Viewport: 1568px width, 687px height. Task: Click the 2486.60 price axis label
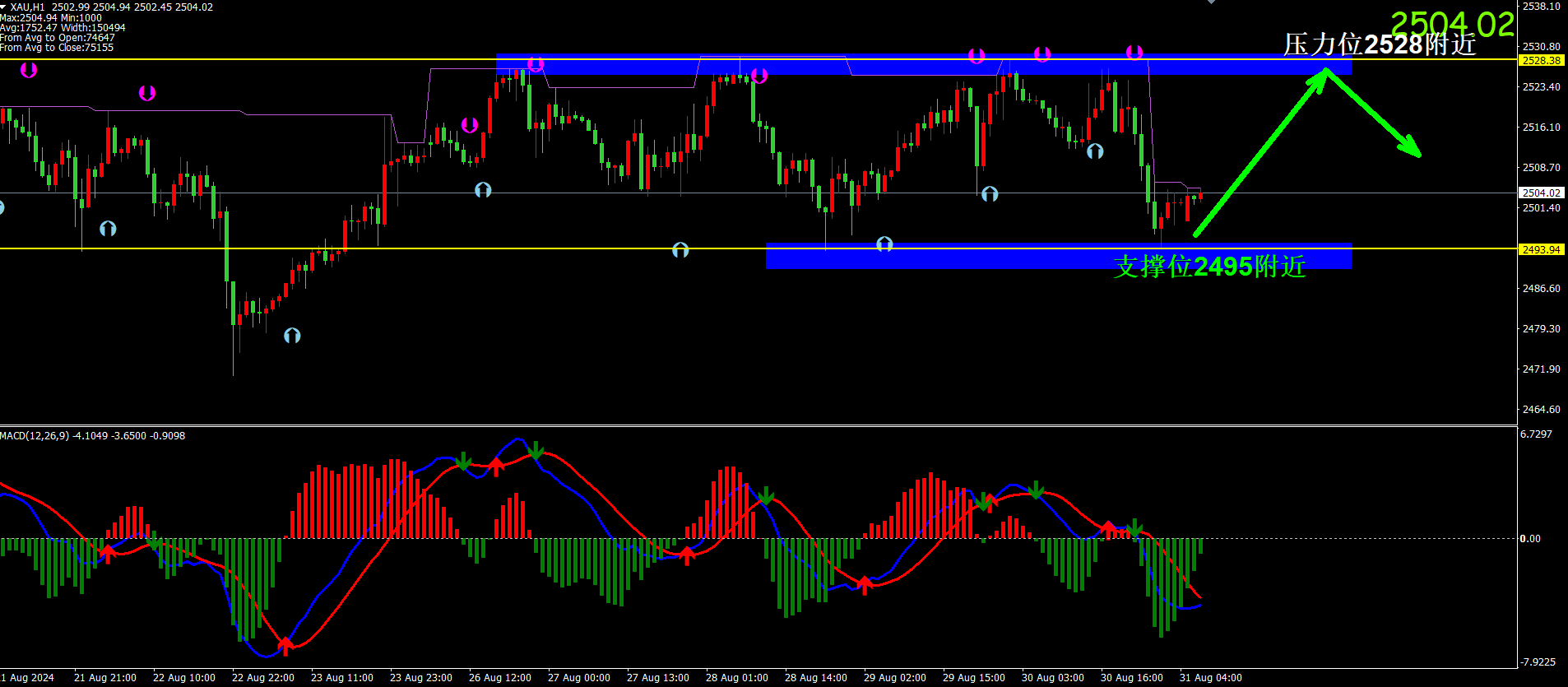[1541, 288]
